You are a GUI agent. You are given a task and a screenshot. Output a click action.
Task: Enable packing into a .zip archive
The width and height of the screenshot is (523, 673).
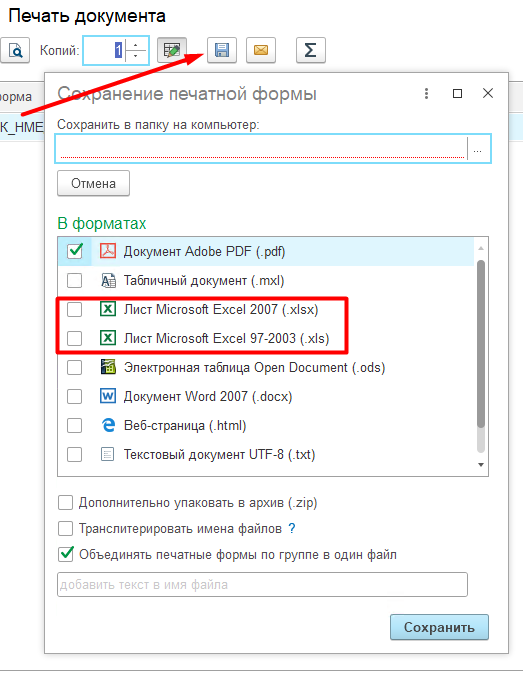65,503
